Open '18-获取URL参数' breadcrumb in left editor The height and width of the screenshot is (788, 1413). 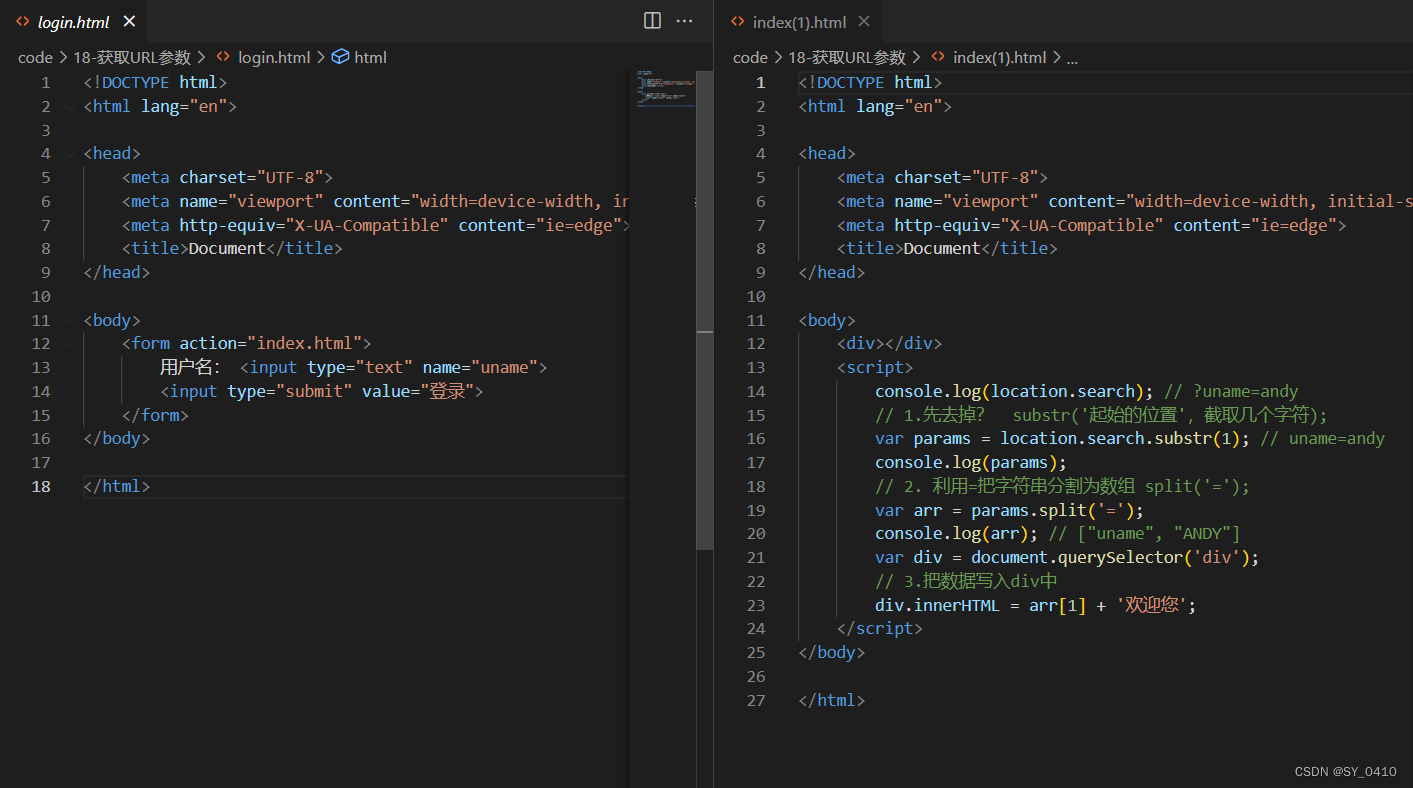(x=132, y=57)
